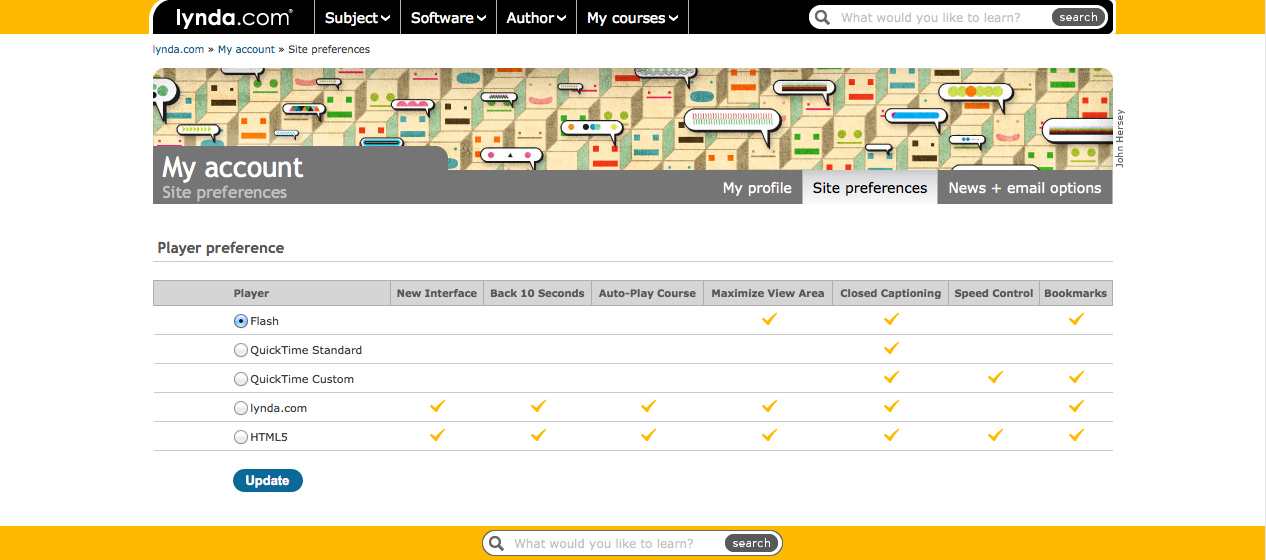Click HTML5 Speed Control checkmark icon

pyautogui.click(x=994, y=436)
